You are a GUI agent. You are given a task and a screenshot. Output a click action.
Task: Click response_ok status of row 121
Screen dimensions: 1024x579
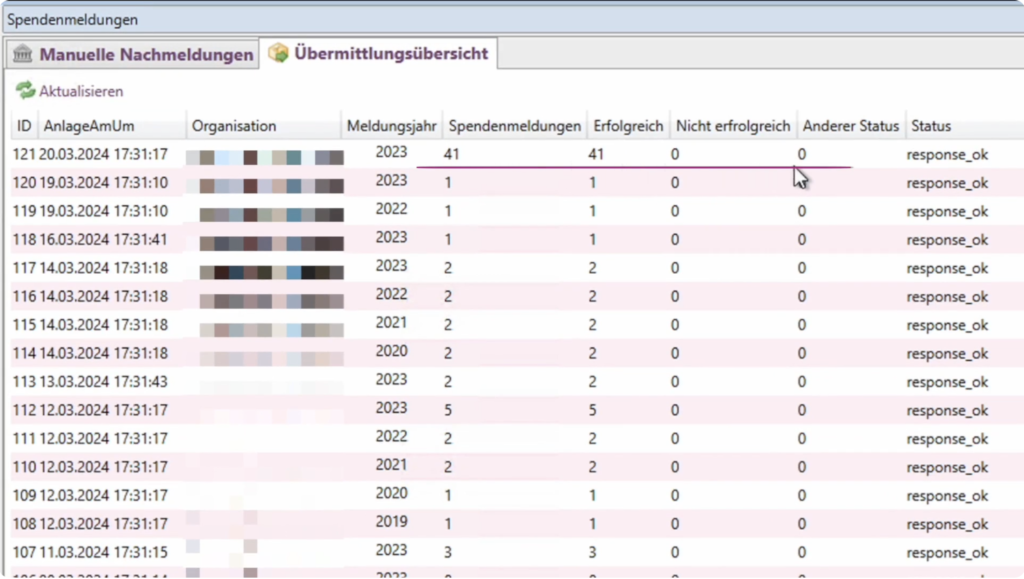tap(947, 155)
